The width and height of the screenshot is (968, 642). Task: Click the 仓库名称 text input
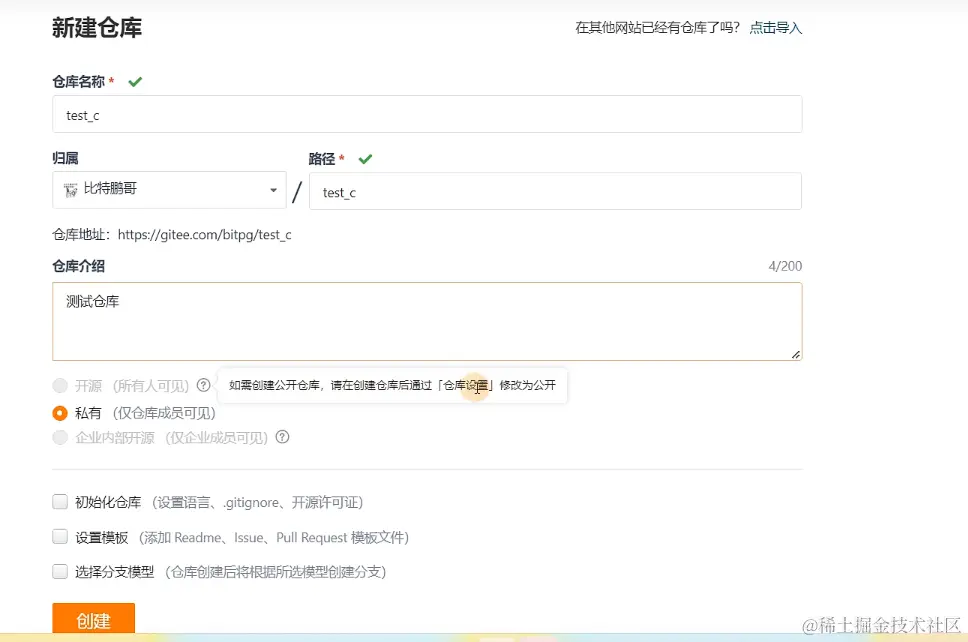tap(427, 114)
